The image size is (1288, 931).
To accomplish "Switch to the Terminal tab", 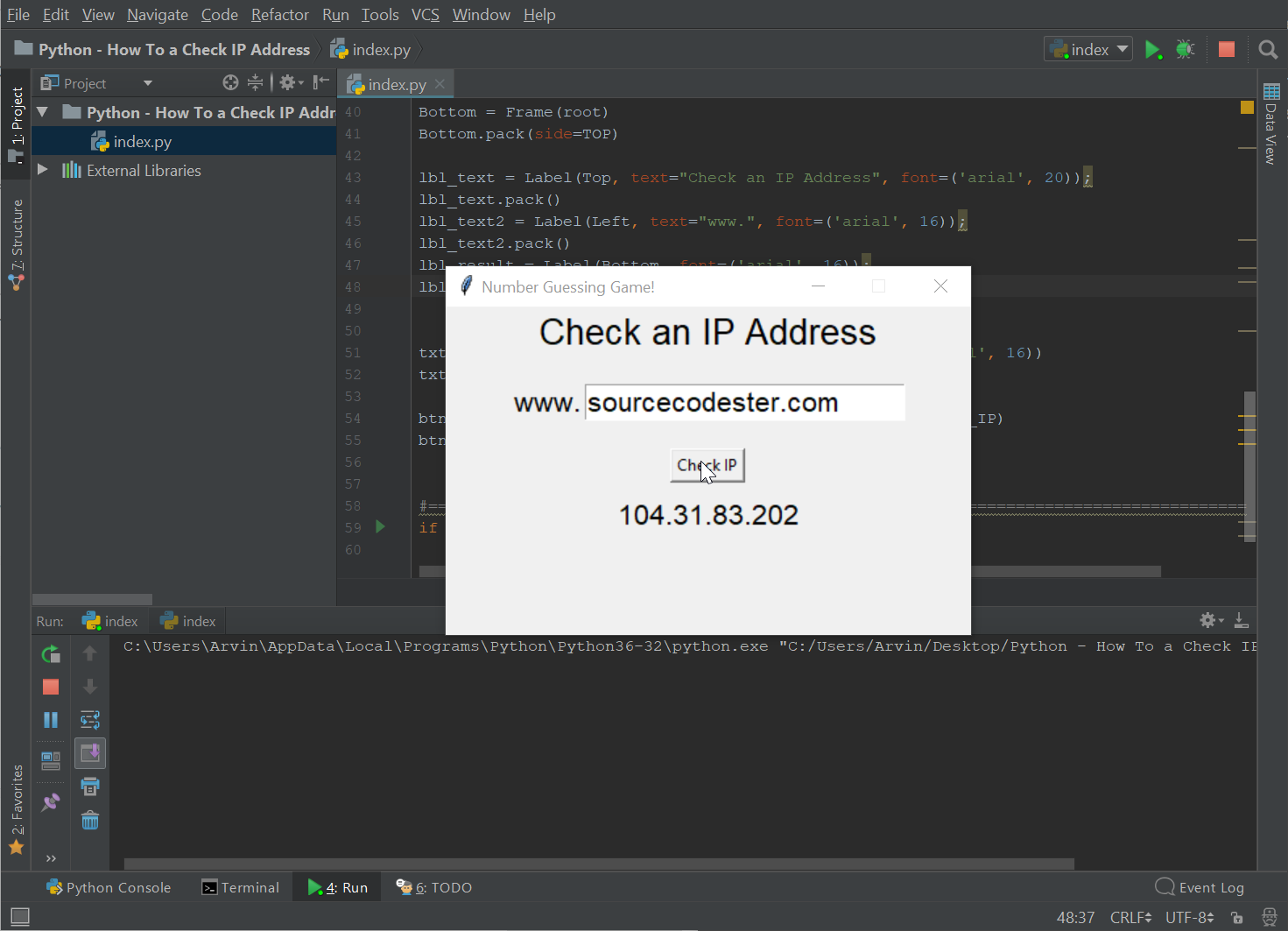I will tap(240, 886).
